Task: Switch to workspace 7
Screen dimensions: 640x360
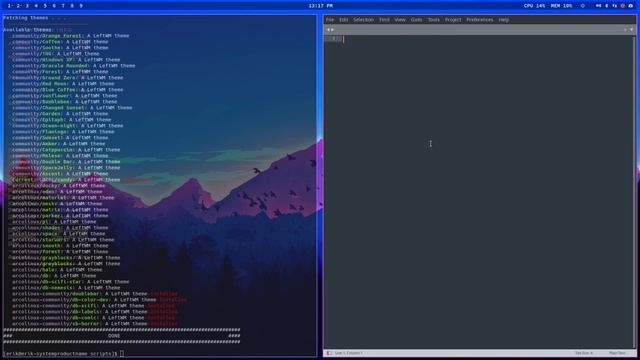Action: pyautogui.click(x=63, y=6)
